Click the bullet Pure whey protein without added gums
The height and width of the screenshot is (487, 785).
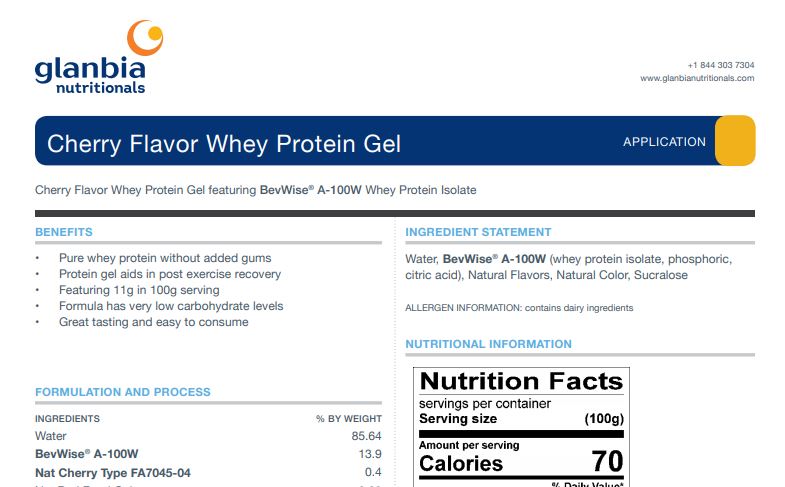165,258
